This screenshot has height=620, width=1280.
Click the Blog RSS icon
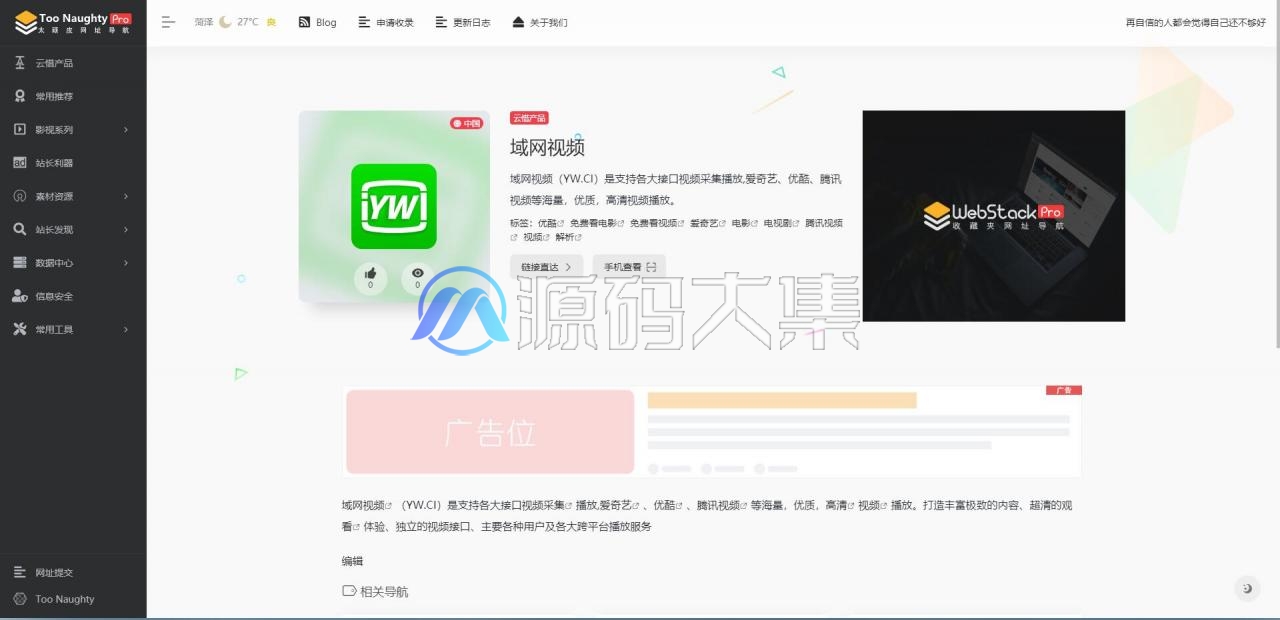[304, 22]
